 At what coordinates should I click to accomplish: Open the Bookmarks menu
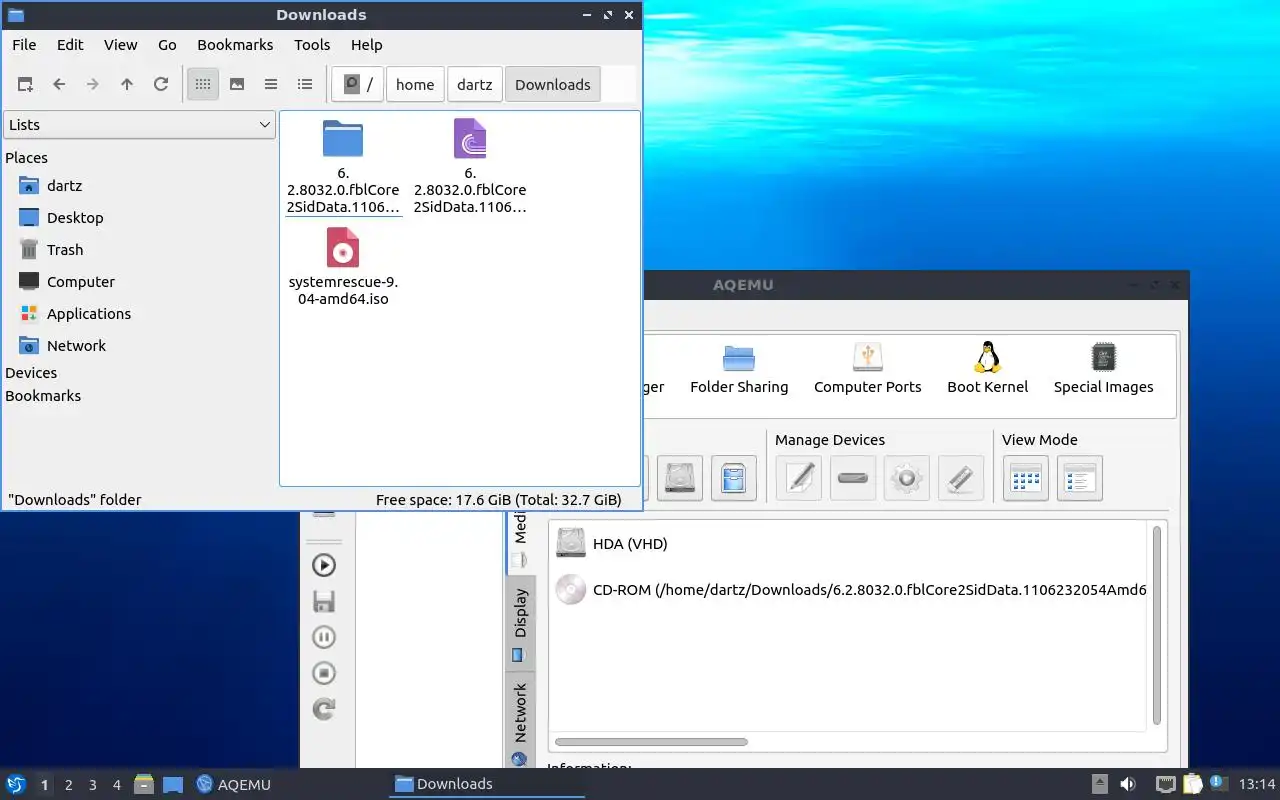[235, 45]
